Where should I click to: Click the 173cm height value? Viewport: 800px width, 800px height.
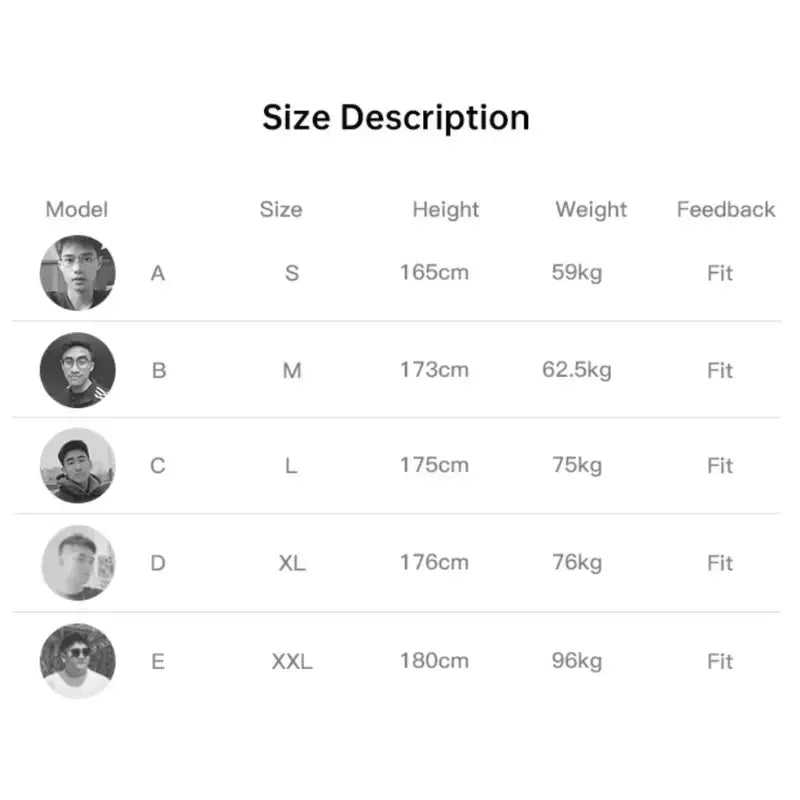point(434,370)
